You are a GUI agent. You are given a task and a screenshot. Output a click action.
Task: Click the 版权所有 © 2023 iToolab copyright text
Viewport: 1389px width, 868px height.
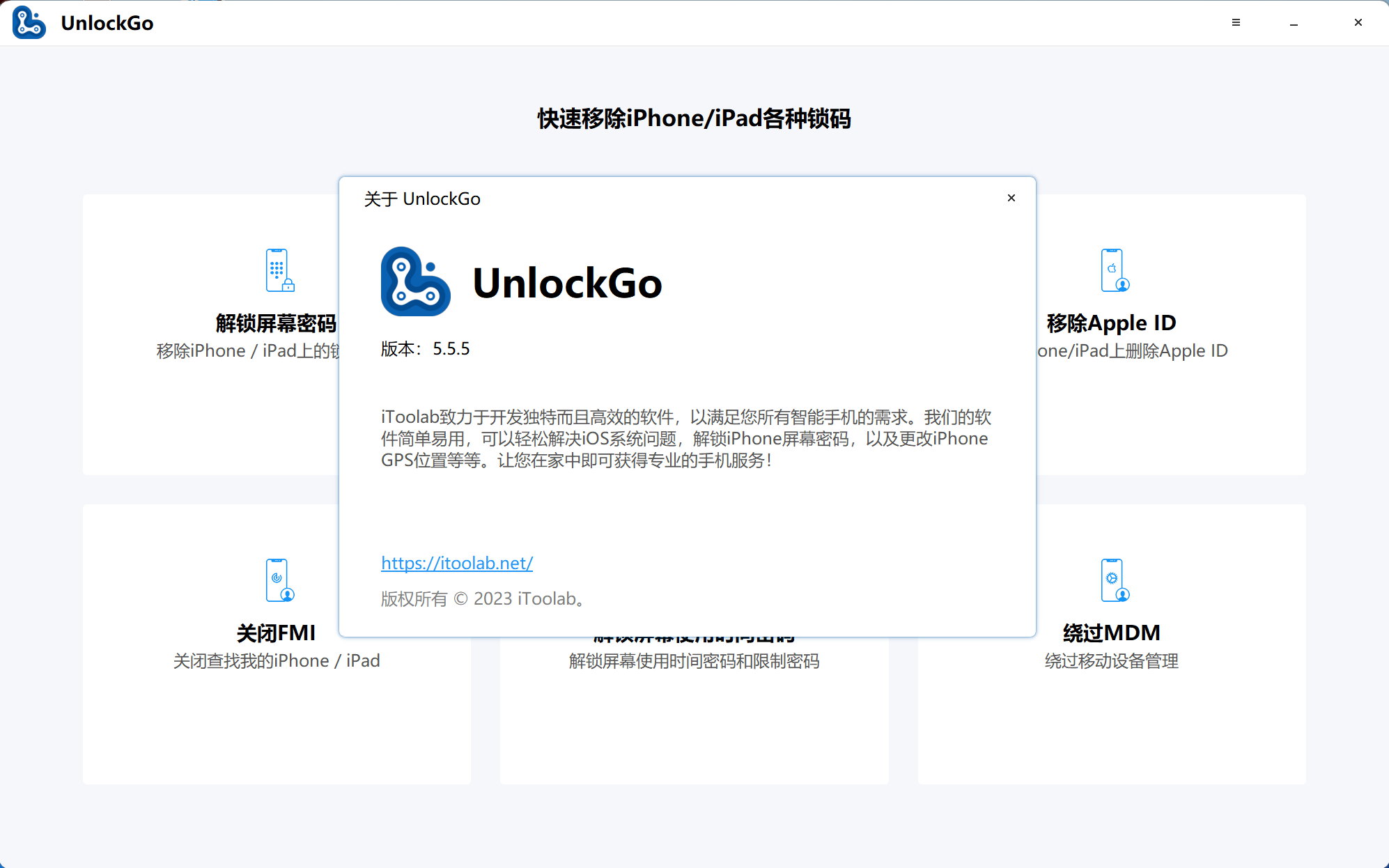click(483, 598)
